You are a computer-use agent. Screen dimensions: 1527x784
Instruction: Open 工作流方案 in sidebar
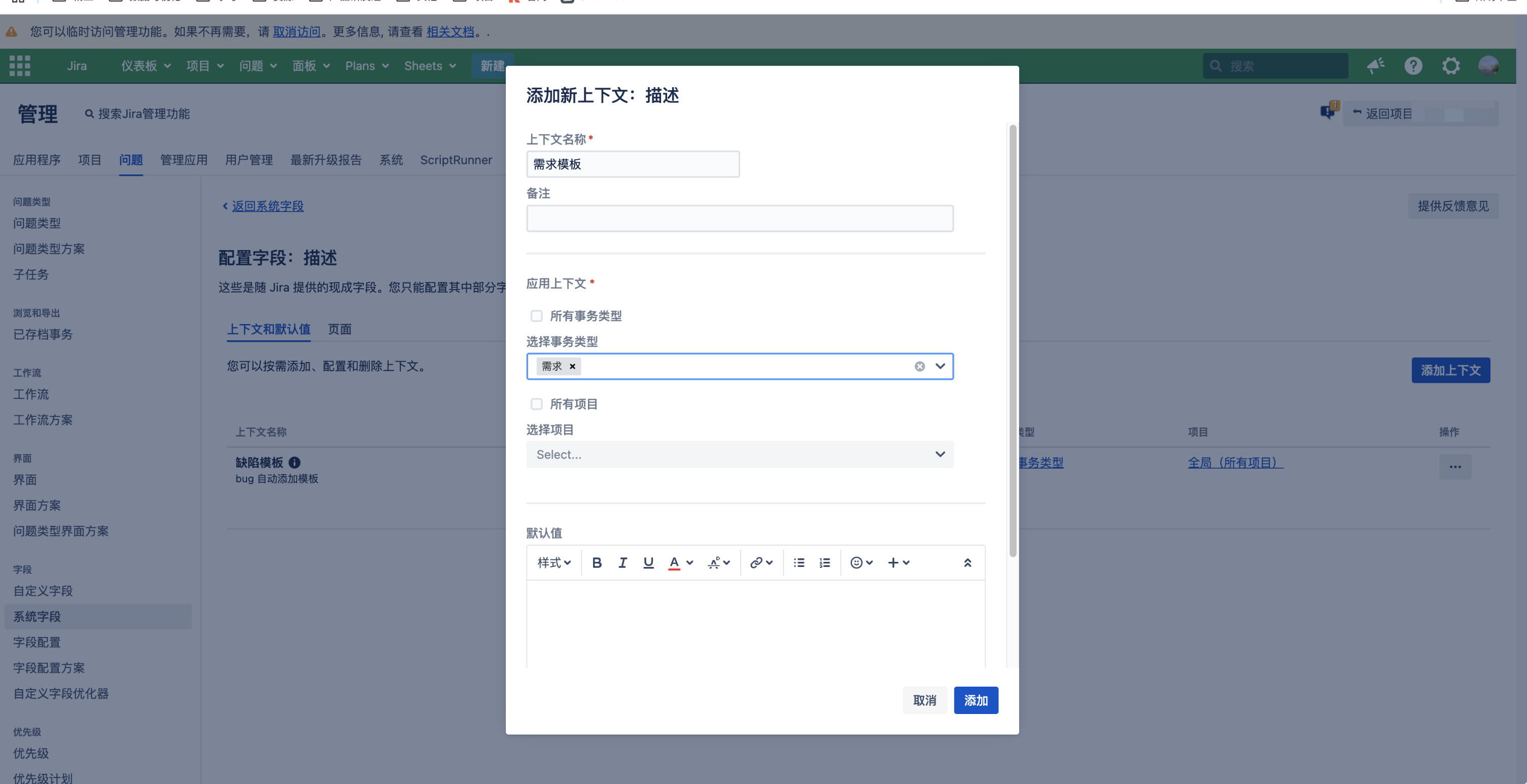[x=43, y=420]
